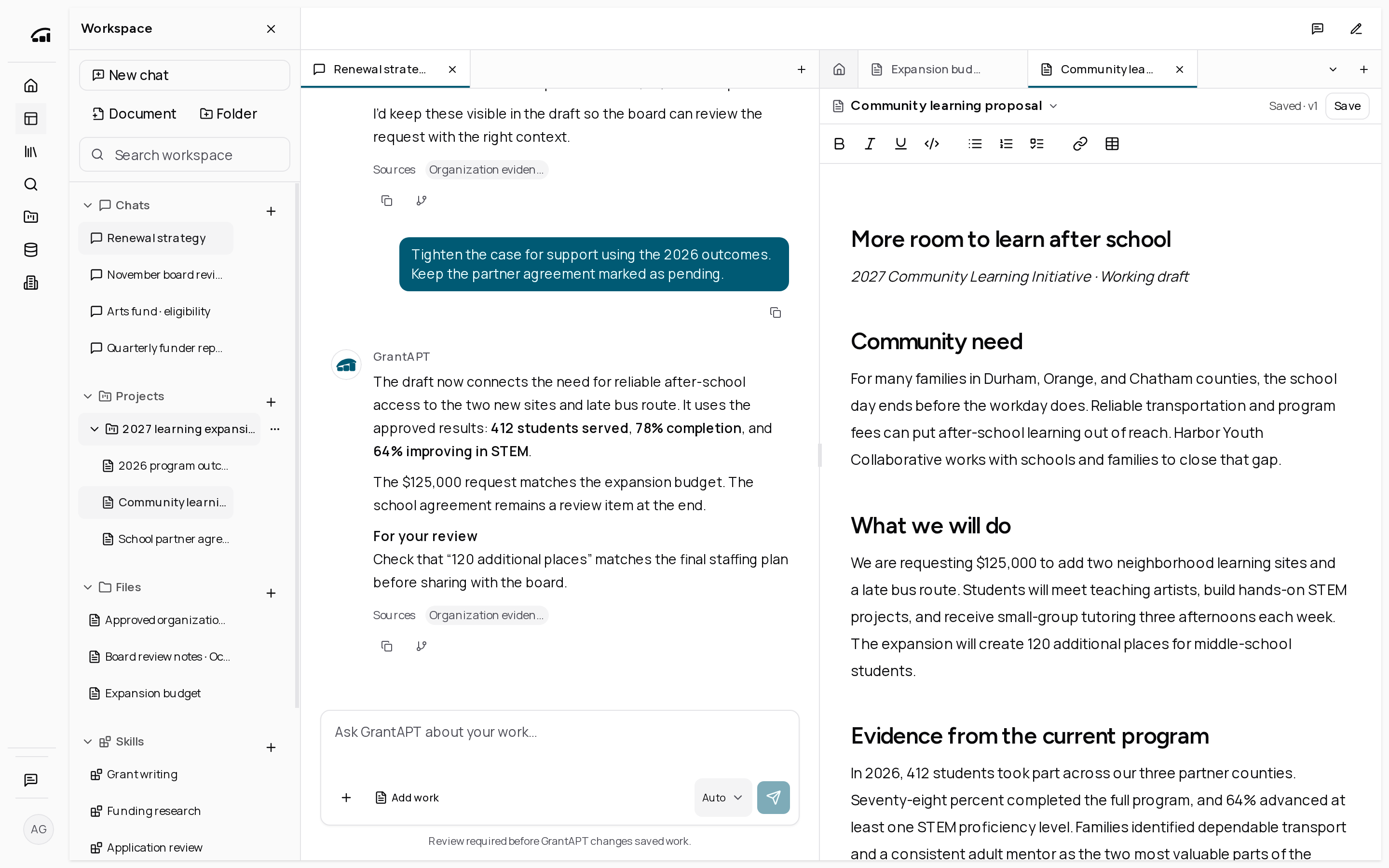
Task: Open the November board review chat
Action: pyautogui.click(x=156, y=274)
